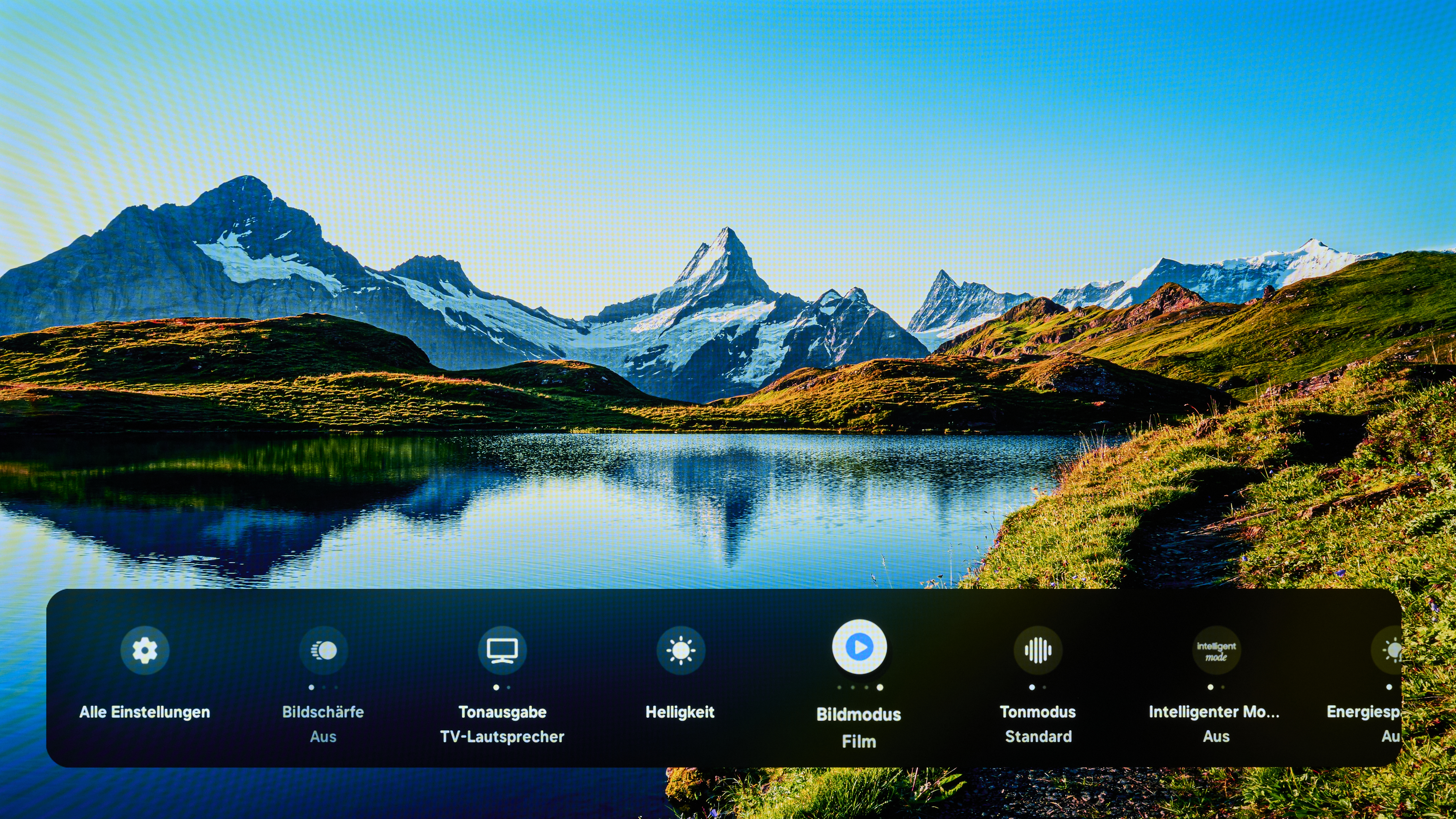The height and width of the screenshot is (819, 1456).
Task: Click the Aus value under Intelligenter Modus
Action: tap(1216, 736)
